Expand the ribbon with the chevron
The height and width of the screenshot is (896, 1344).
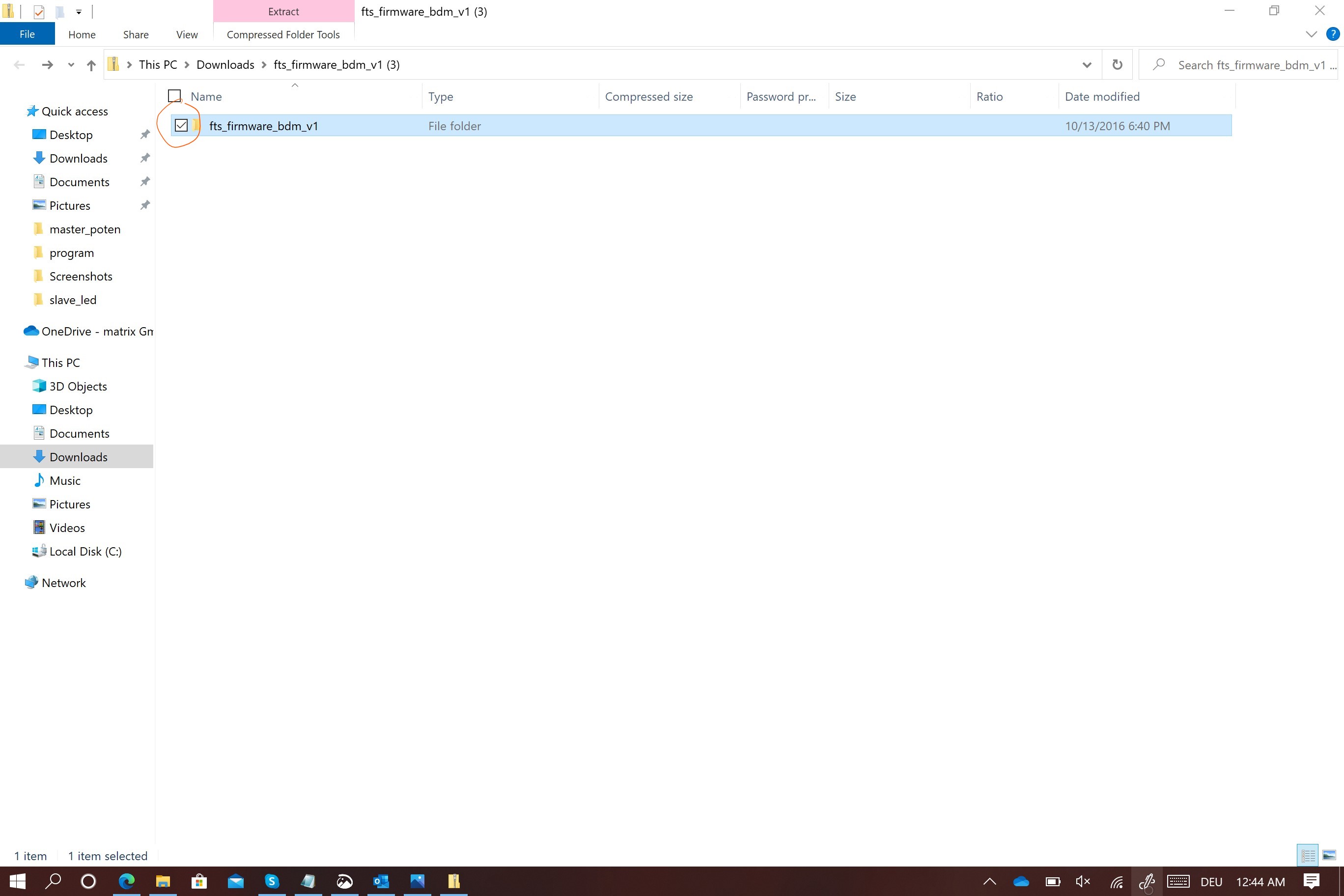coord(1311,34)
